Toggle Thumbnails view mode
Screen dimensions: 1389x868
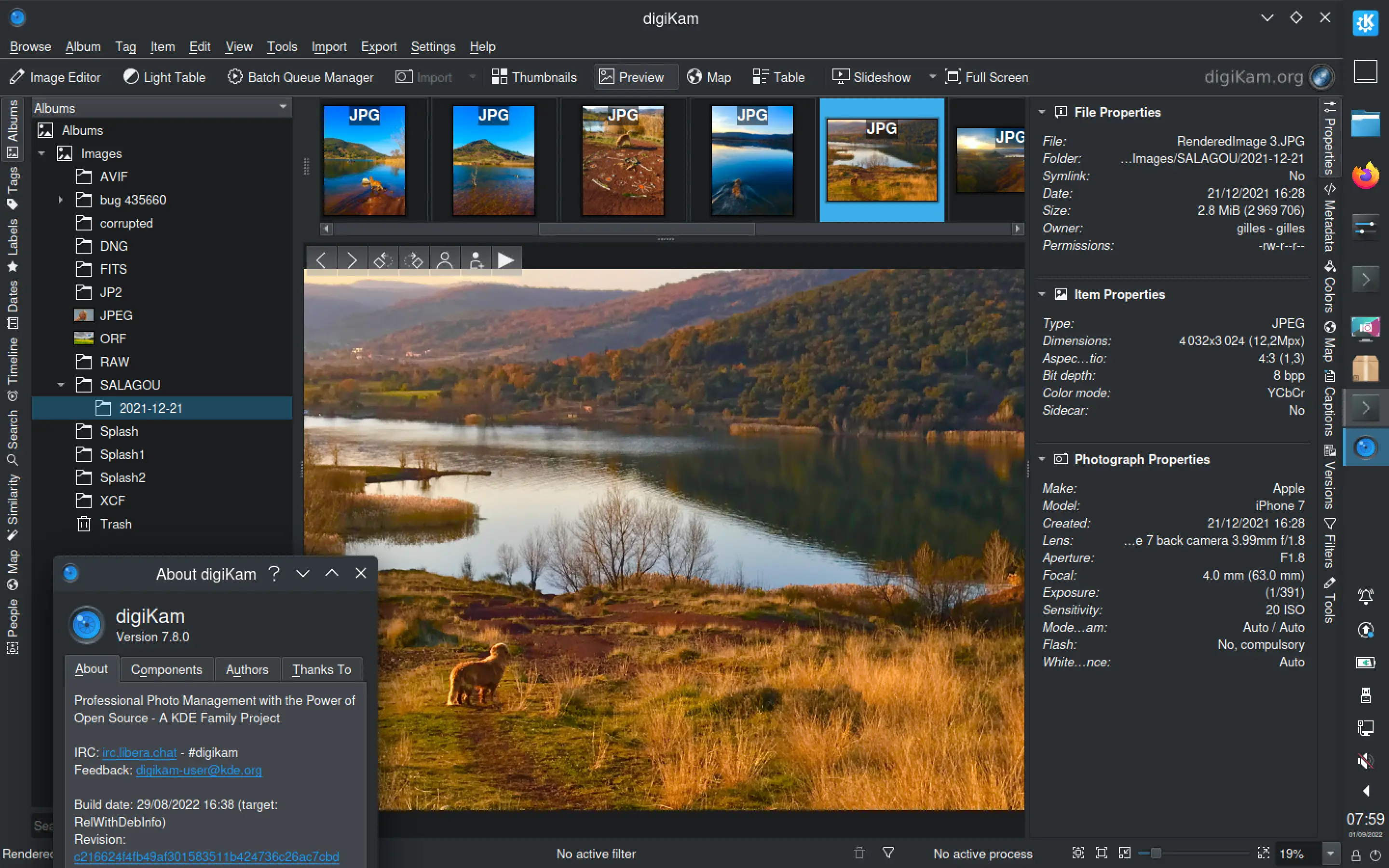534,77
